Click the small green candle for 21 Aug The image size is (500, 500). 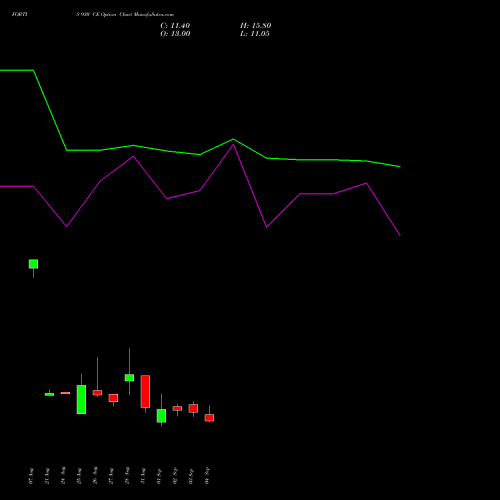coord(49,394)
